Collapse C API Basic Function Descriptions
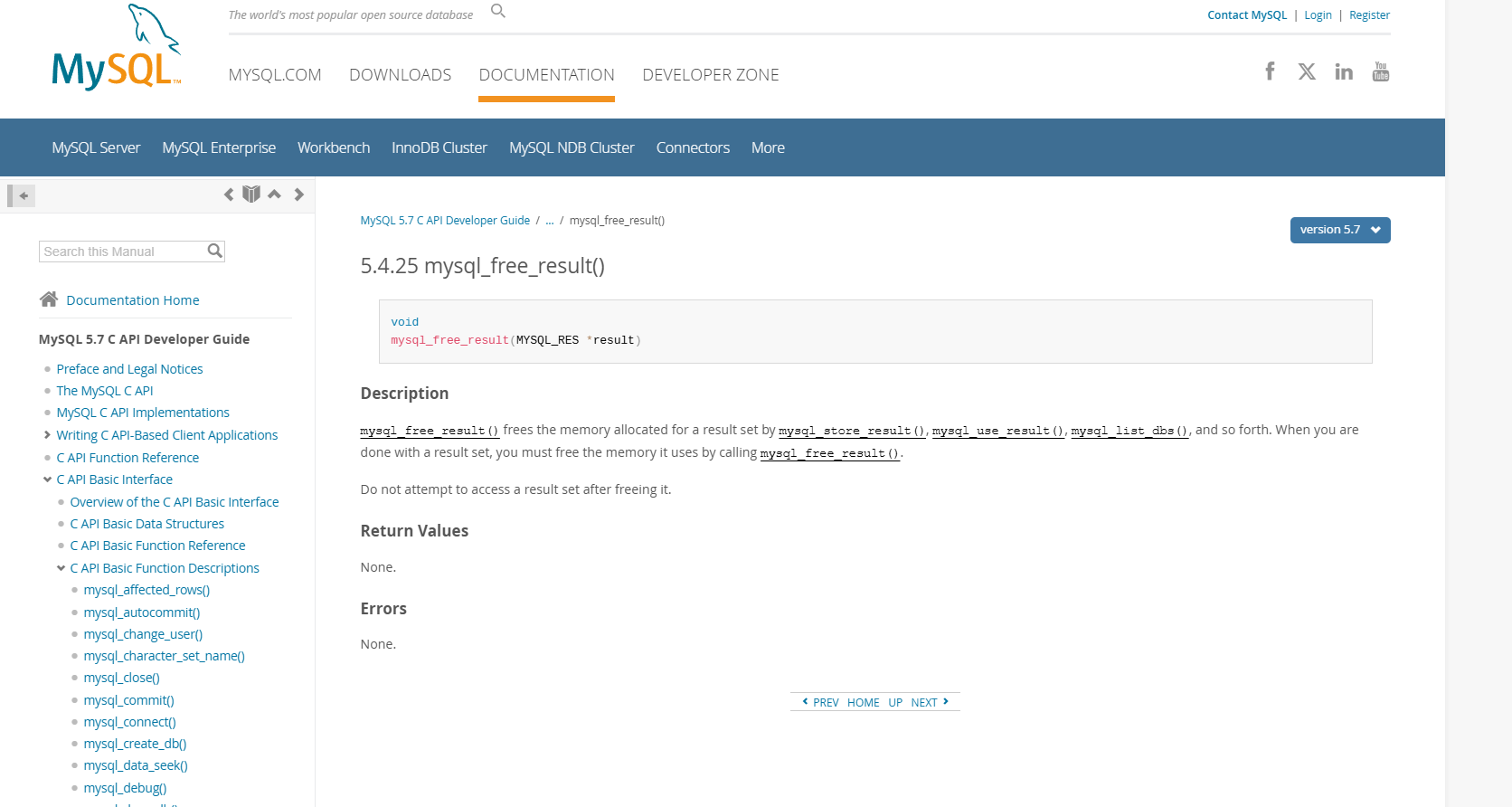The width and height of the screenshot is (1512, 807). [61, 568]
